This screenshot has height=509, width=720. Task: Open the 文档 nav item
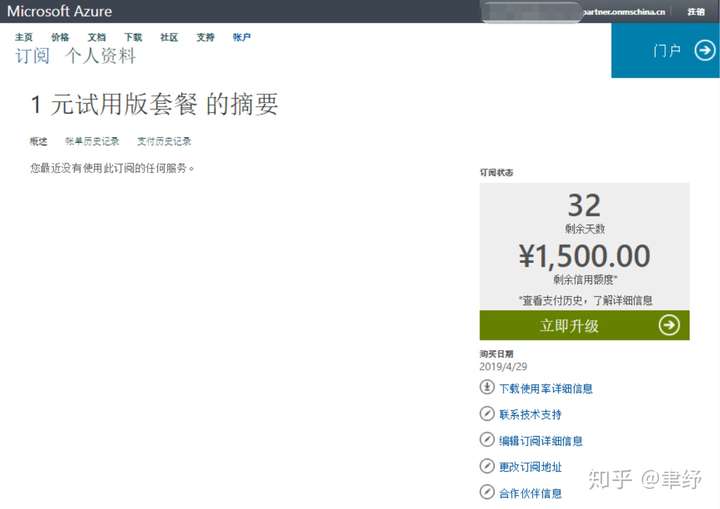point(96,37)
